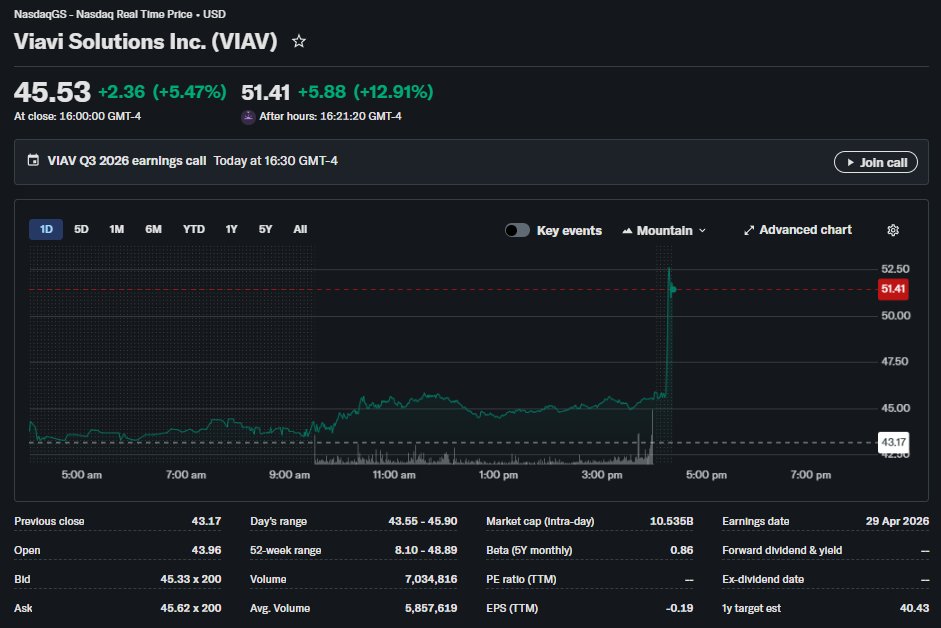Select the YTD range tab
This screenshot has height=628, width=941.
click(194, 229)
